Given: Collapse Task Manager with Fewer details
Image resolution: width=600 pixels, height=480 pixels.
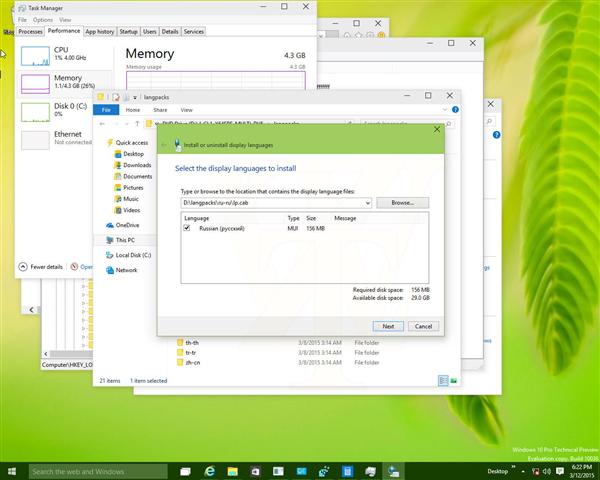Looking at the screenshot, I should (45, 267).
